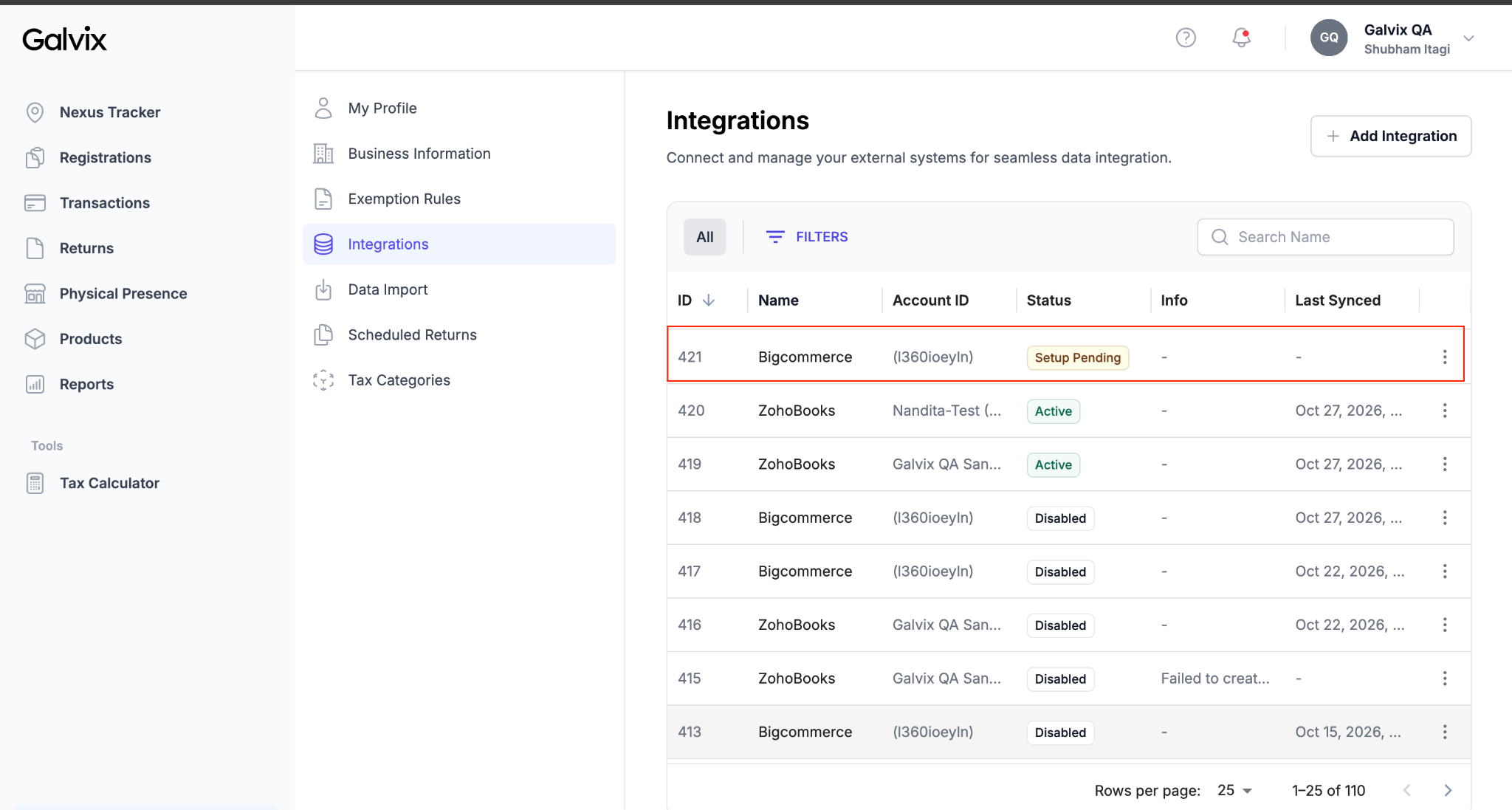
Task: Open the Transactions section
Action: tap(105, 203)
